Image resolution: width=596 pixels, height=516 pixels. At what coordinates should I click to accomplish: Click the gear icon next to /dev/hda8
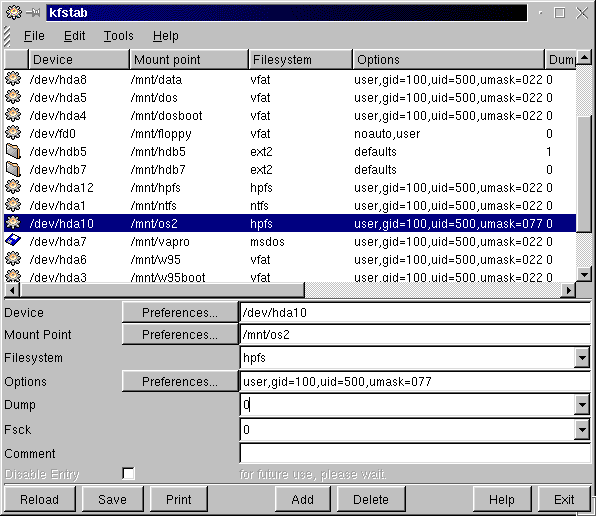(13, 79)
